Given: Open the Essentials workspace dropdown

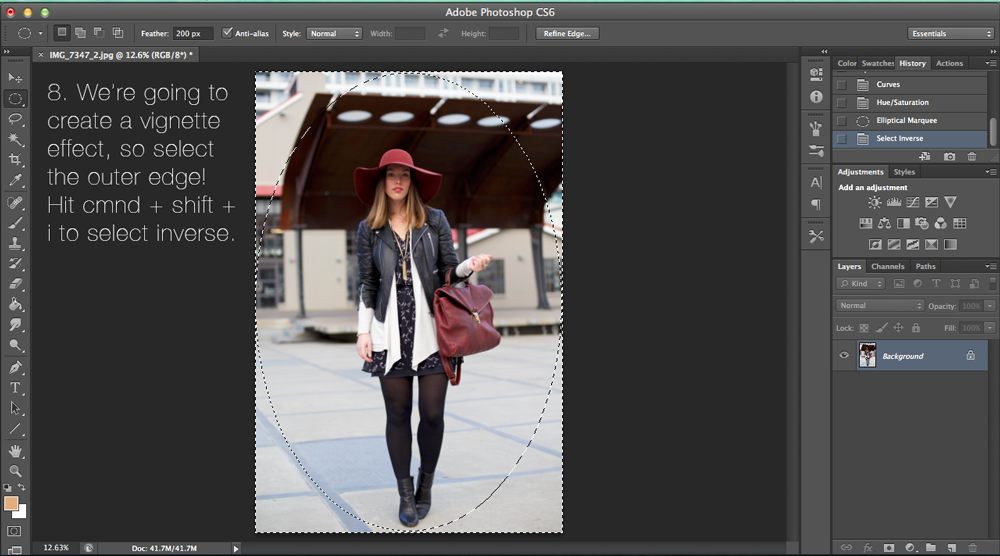Looking at the screenshot, I should tap(950, 33).
